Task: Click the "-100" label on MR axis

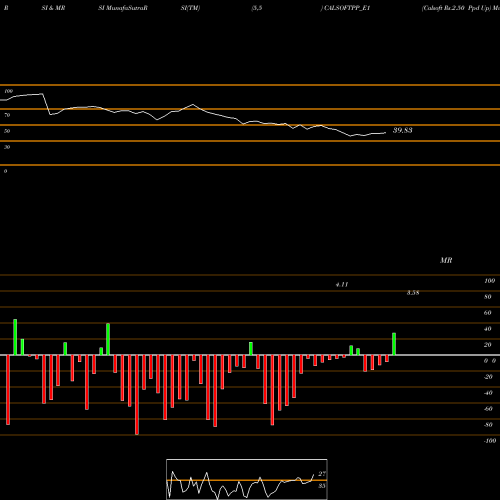Action: click(490, 441)
